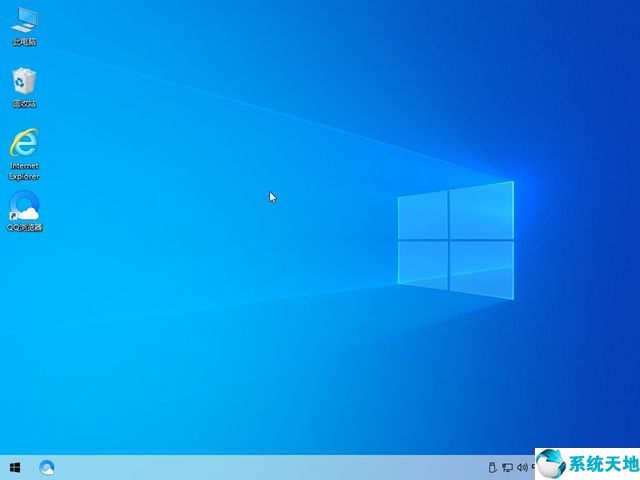Launch QQ Browser from the taskbar

pos(47,467)
